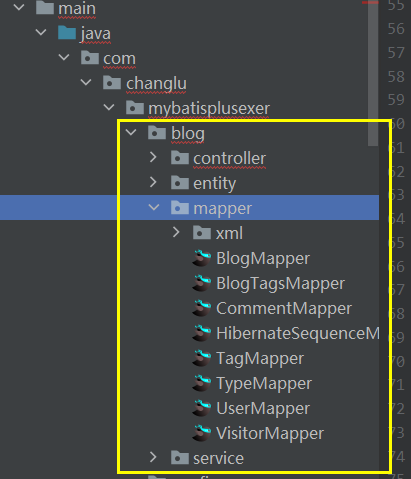Select the HibernateSequenceMapper file icon
The height and width of the screenshot is (479, 411).
click(202, 333)
